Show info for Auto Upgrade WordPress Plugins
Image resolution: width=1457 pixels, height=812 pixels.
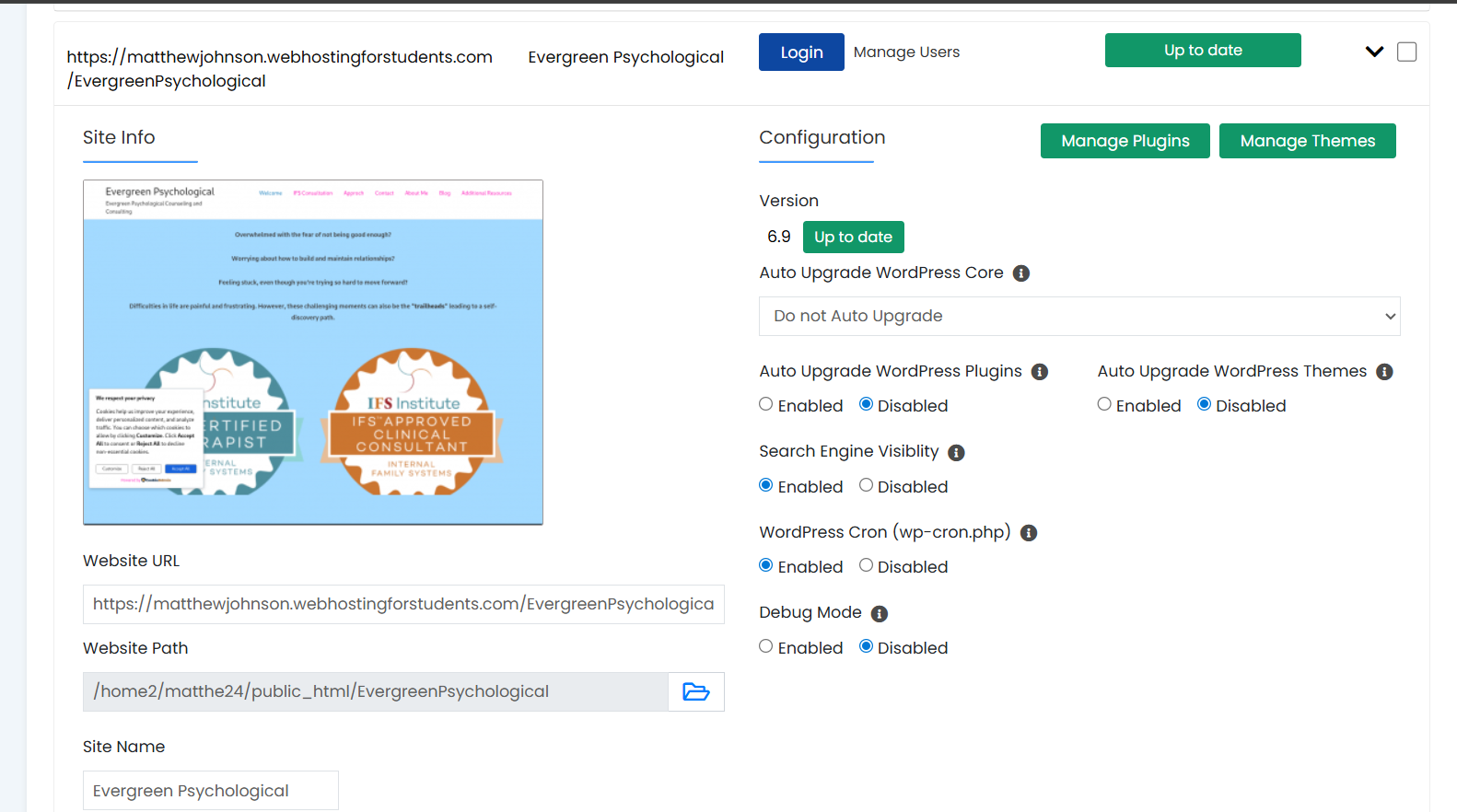point(1039,372)
